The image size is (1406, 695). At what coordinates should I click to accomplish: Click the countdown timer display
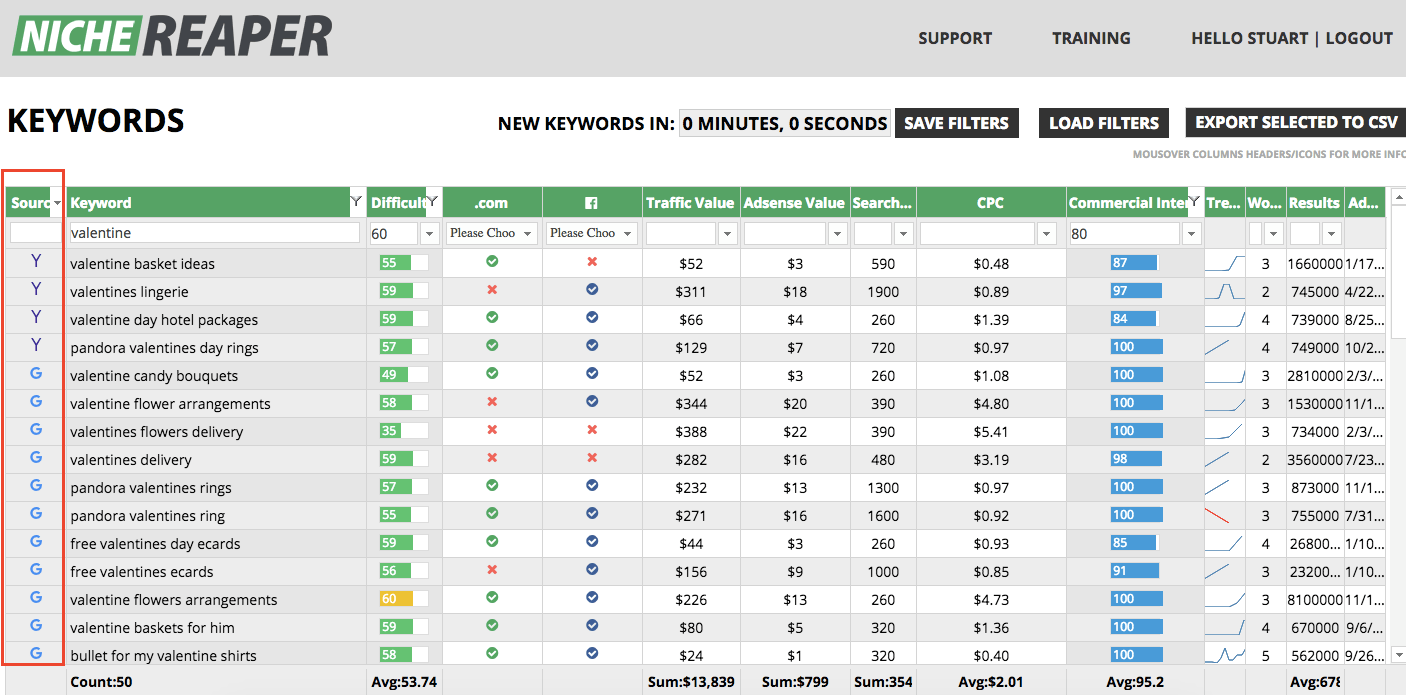[x=785, y=123]
